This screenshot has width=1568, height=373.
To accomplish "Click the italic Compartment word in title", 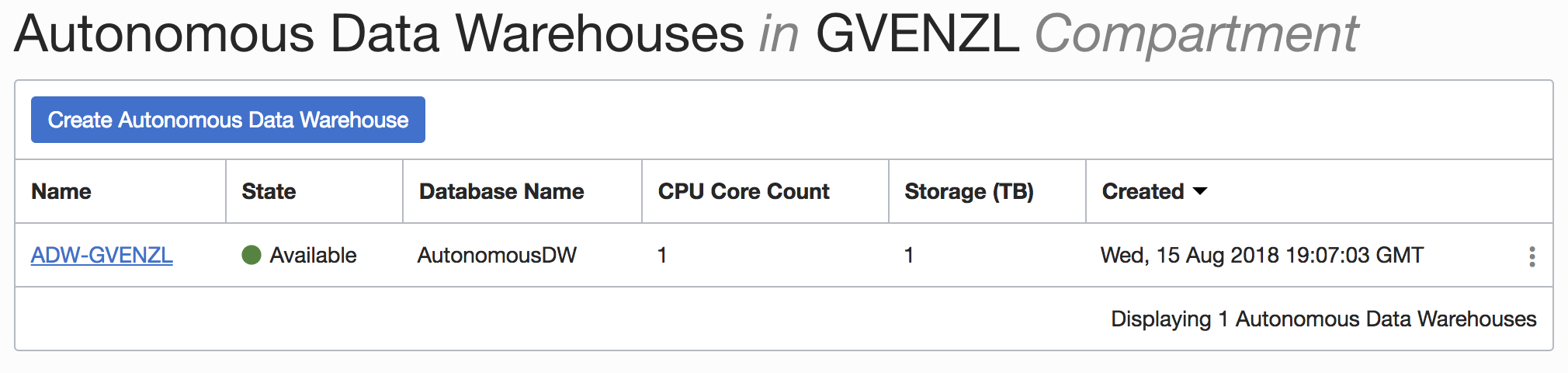I will tap(1196, 36).
